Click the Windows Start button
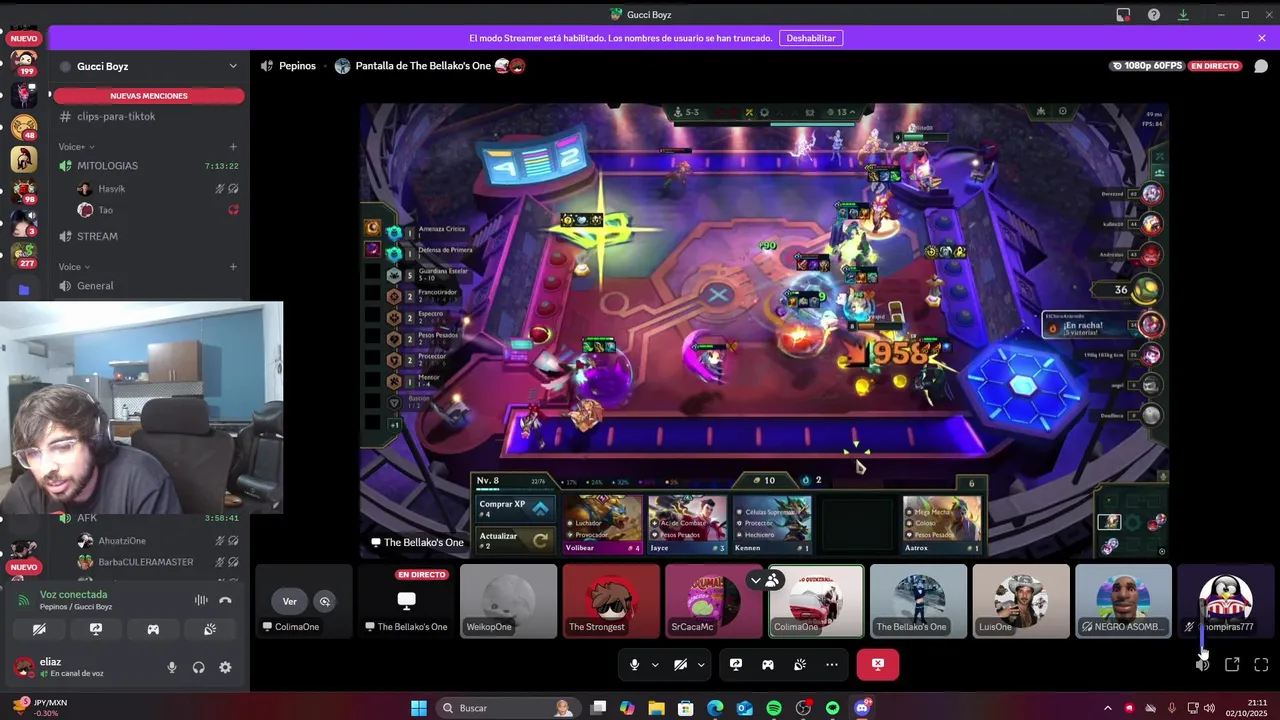This screenshot has width=1280, height=720. 419,708
